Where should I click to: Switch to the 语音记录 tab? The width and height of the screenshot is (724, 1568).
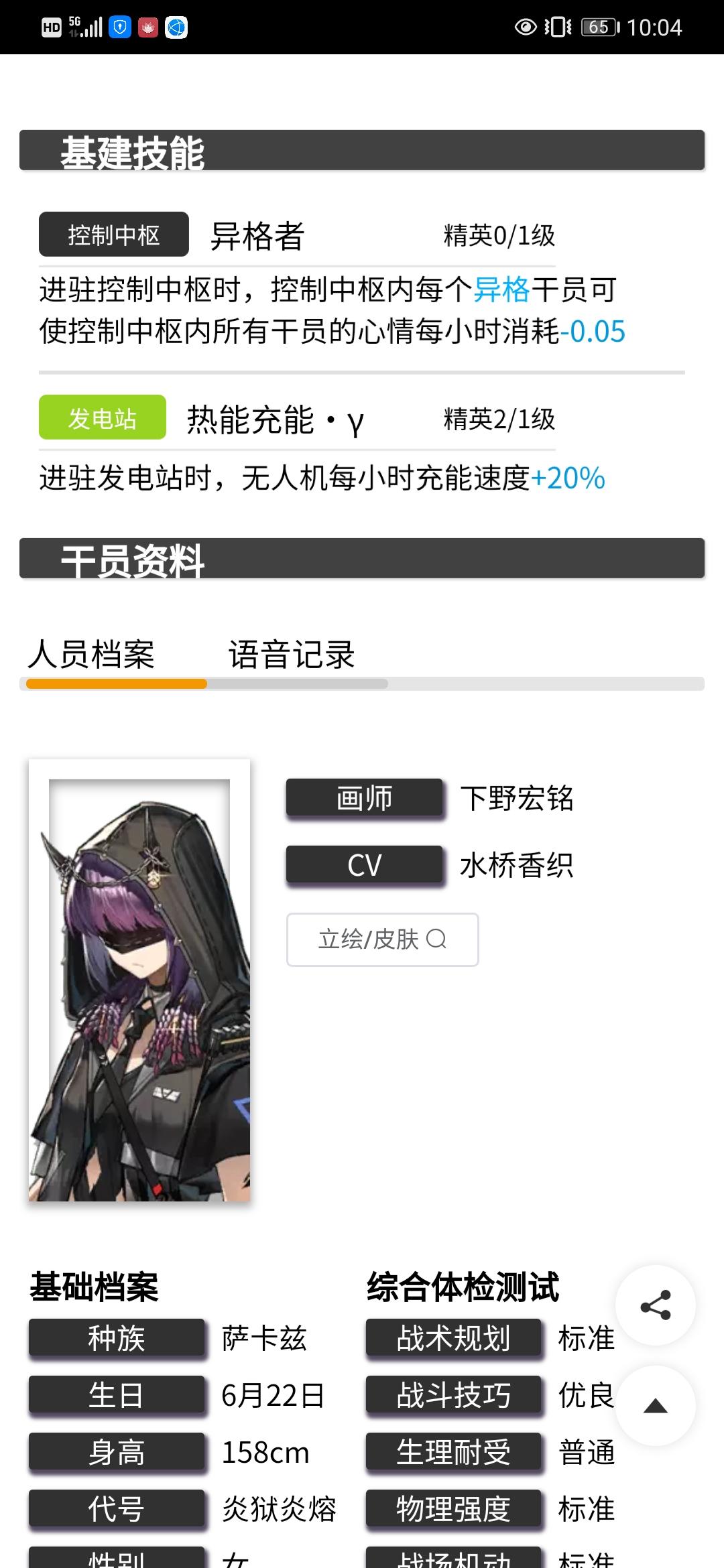(x=292, y=654)
